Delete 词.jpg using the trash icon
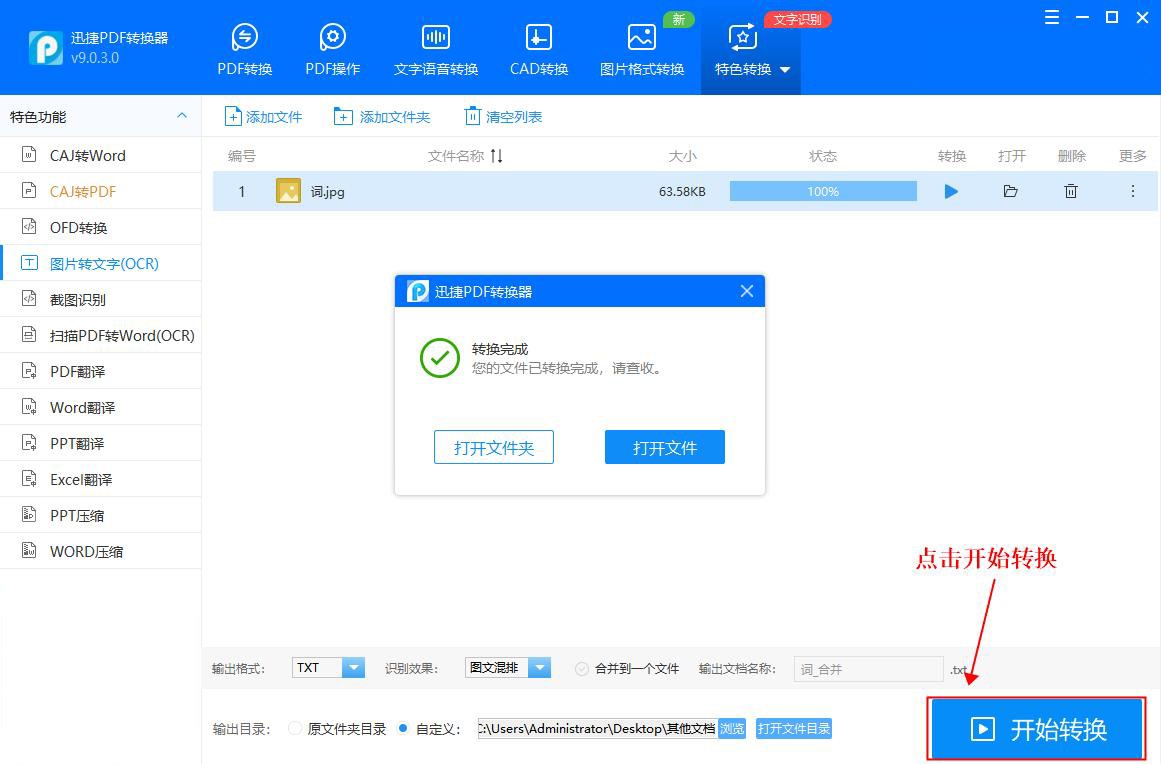1161x764 pixels. [x=1070, y=191]
